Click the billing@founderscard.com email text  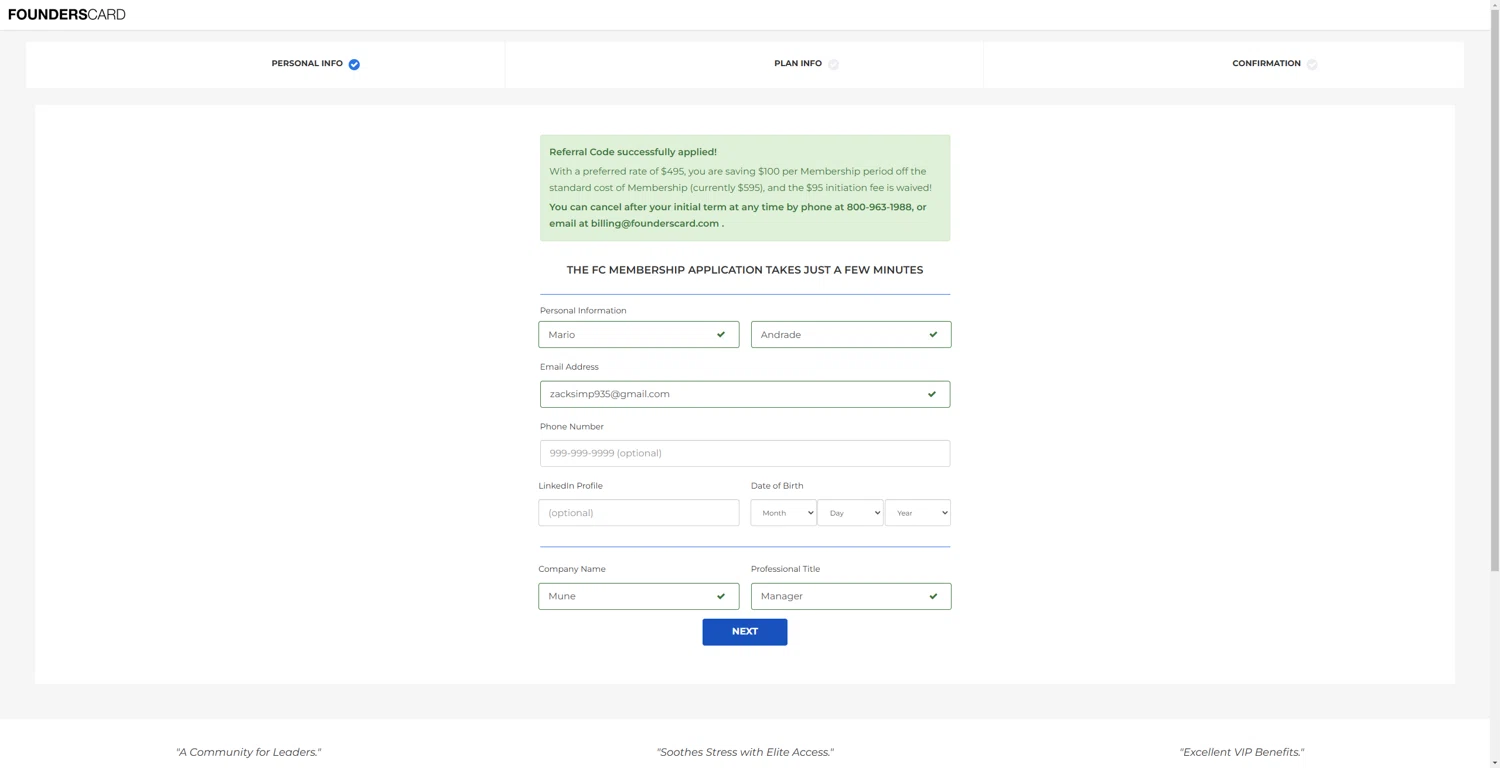[x=655, y=223]
